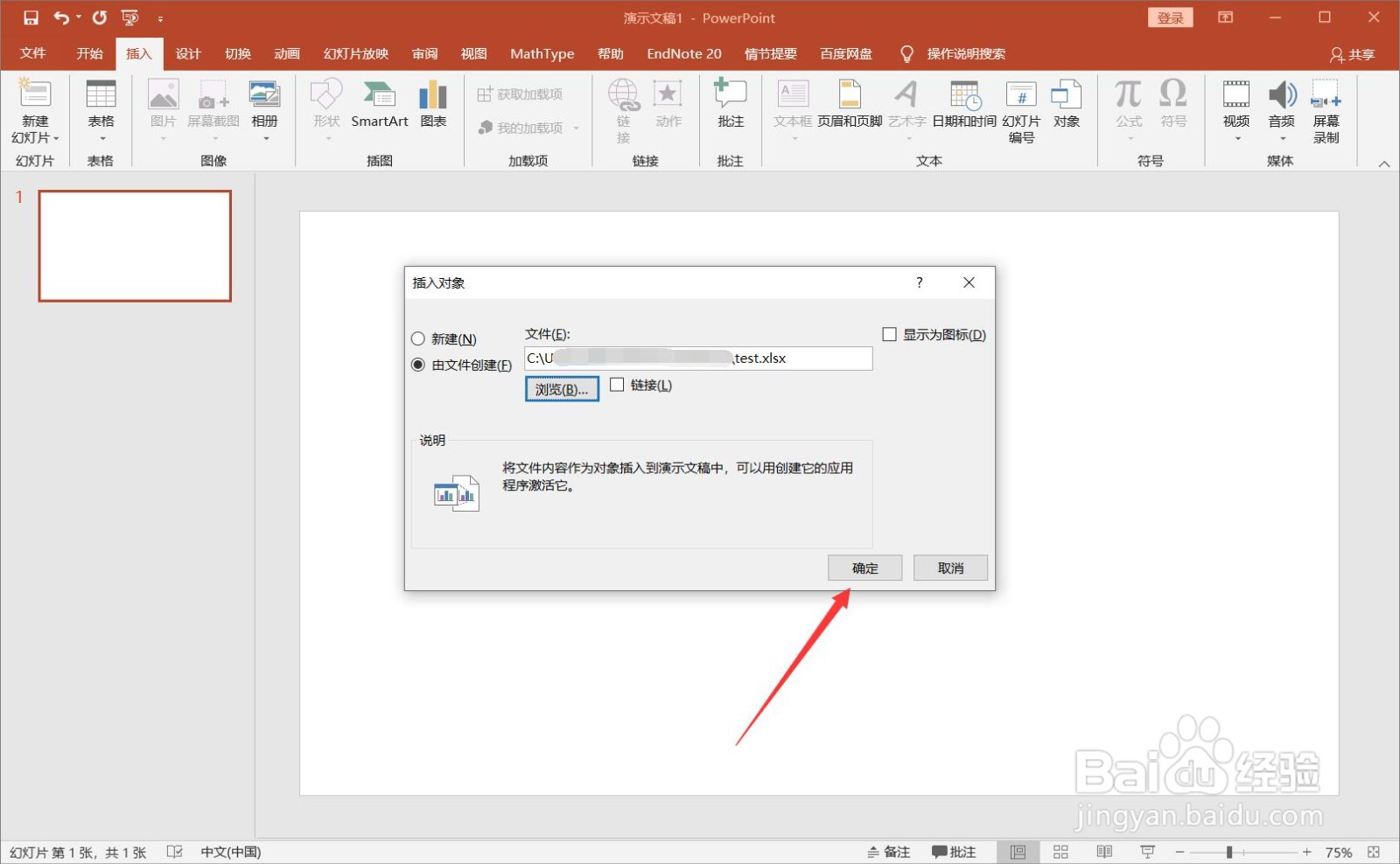This screenshot has height=864, width=1400.
Task: Collapse the ribbon with the chevron
Action: tap(1384, 164)
